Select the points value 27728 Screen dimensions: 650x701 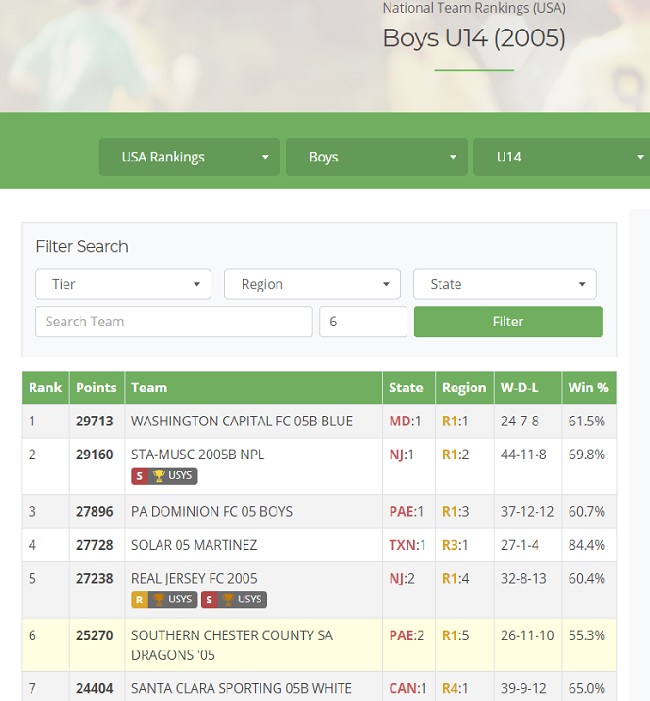click(x=94, y=545)
